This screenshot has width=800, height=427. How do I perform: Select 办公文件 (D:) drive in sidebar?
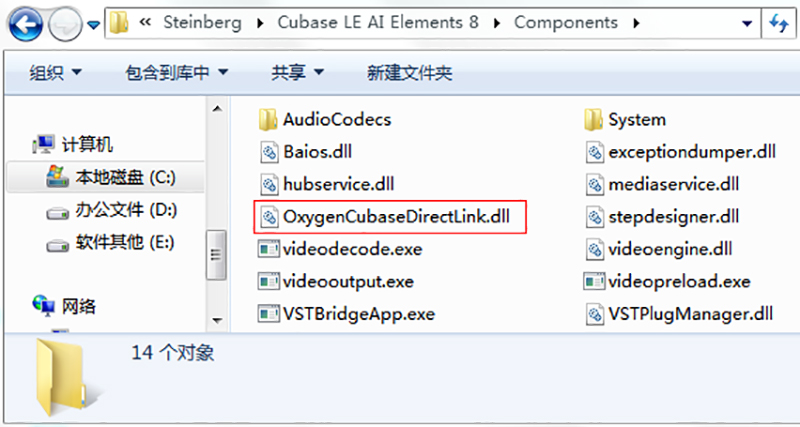pos(111,210)
